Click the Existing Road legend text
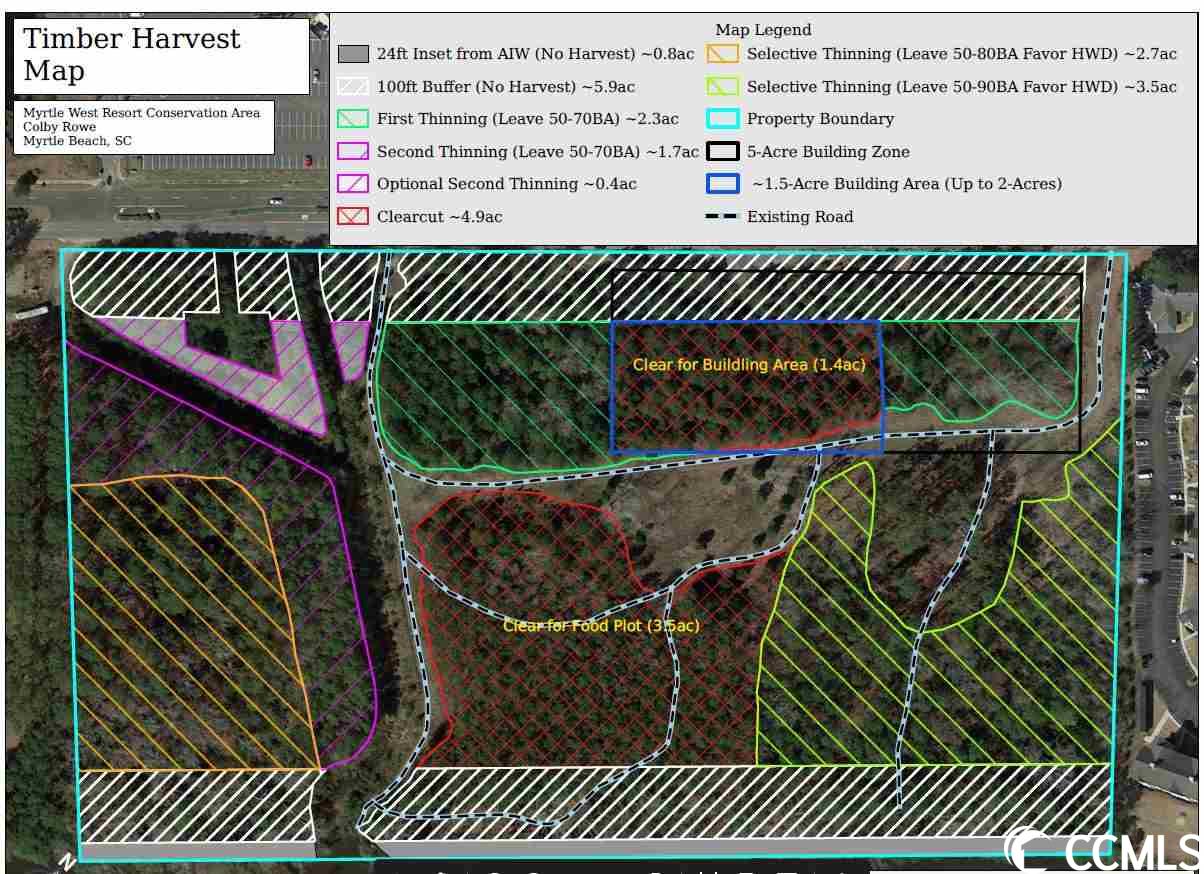Viewport: 1204px width, 874px height. [800, 217]
